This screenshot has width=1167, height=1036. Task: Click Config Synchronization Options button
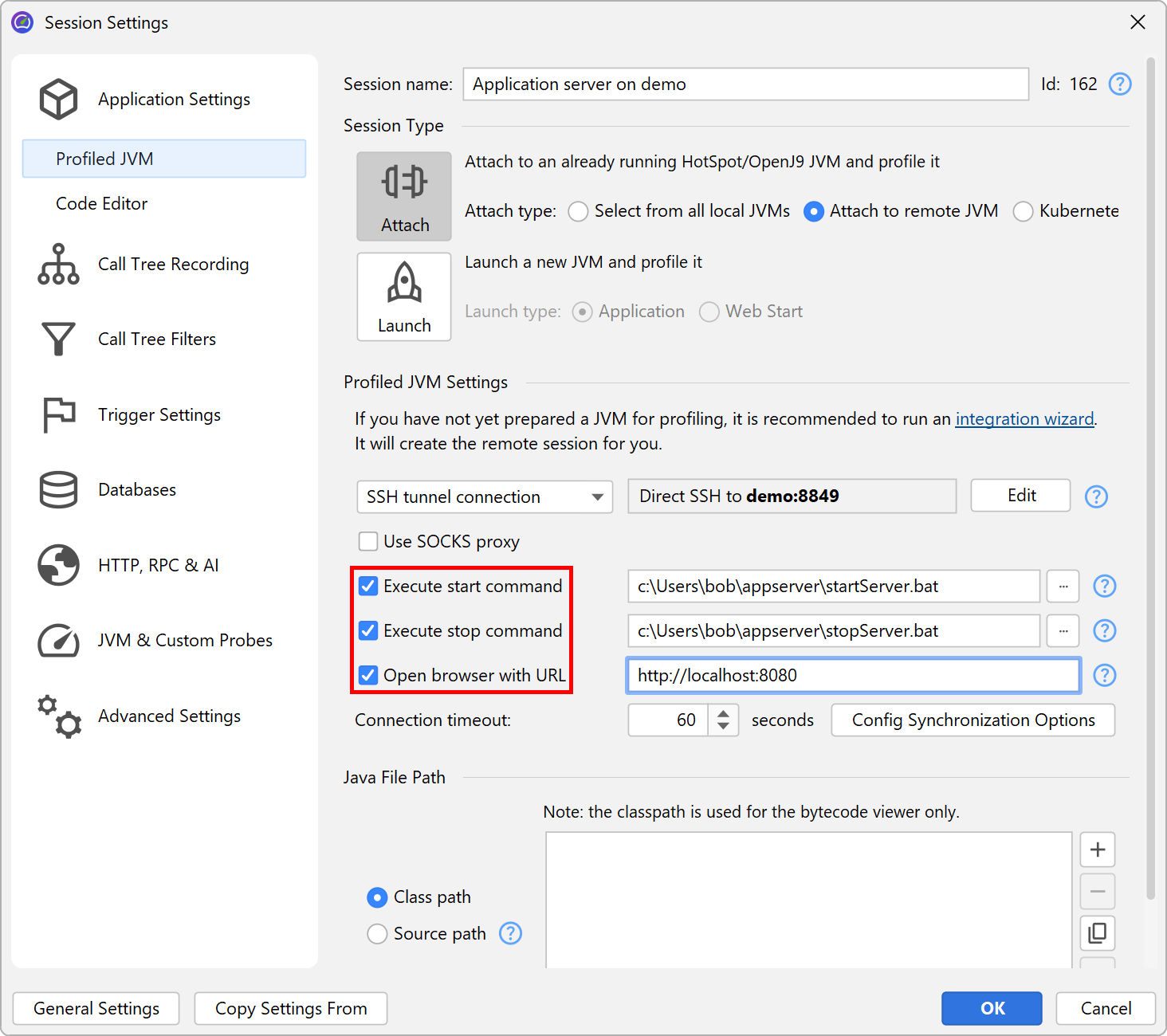[972, 720]
